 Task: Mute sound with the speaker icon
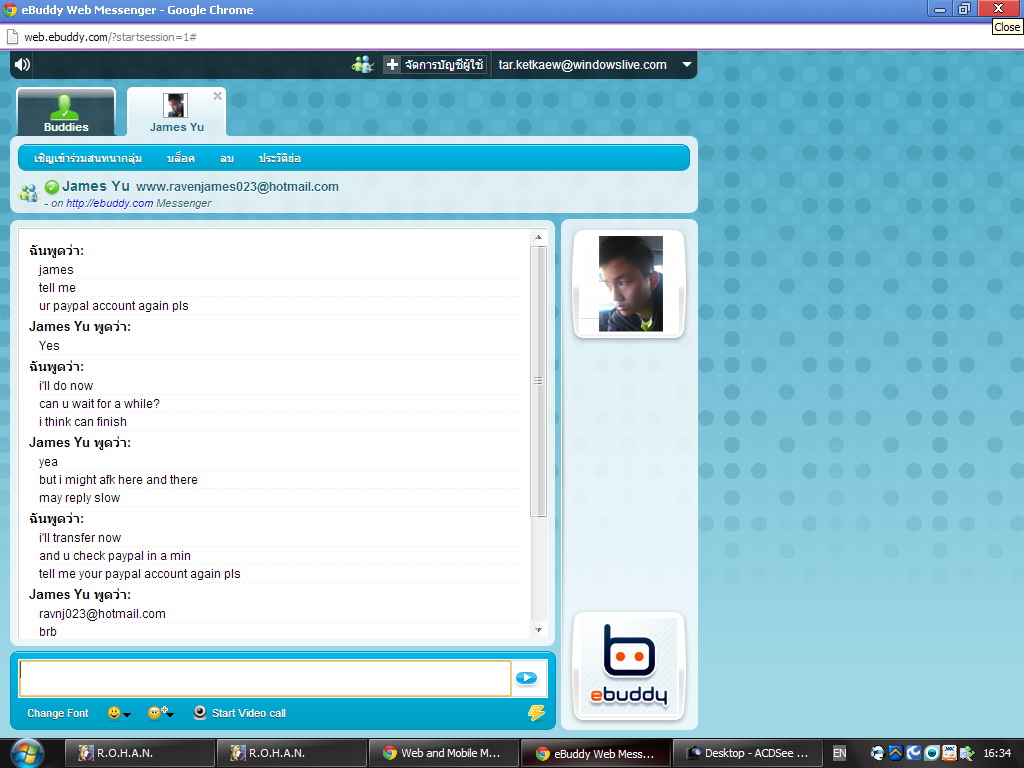[23, 64]
